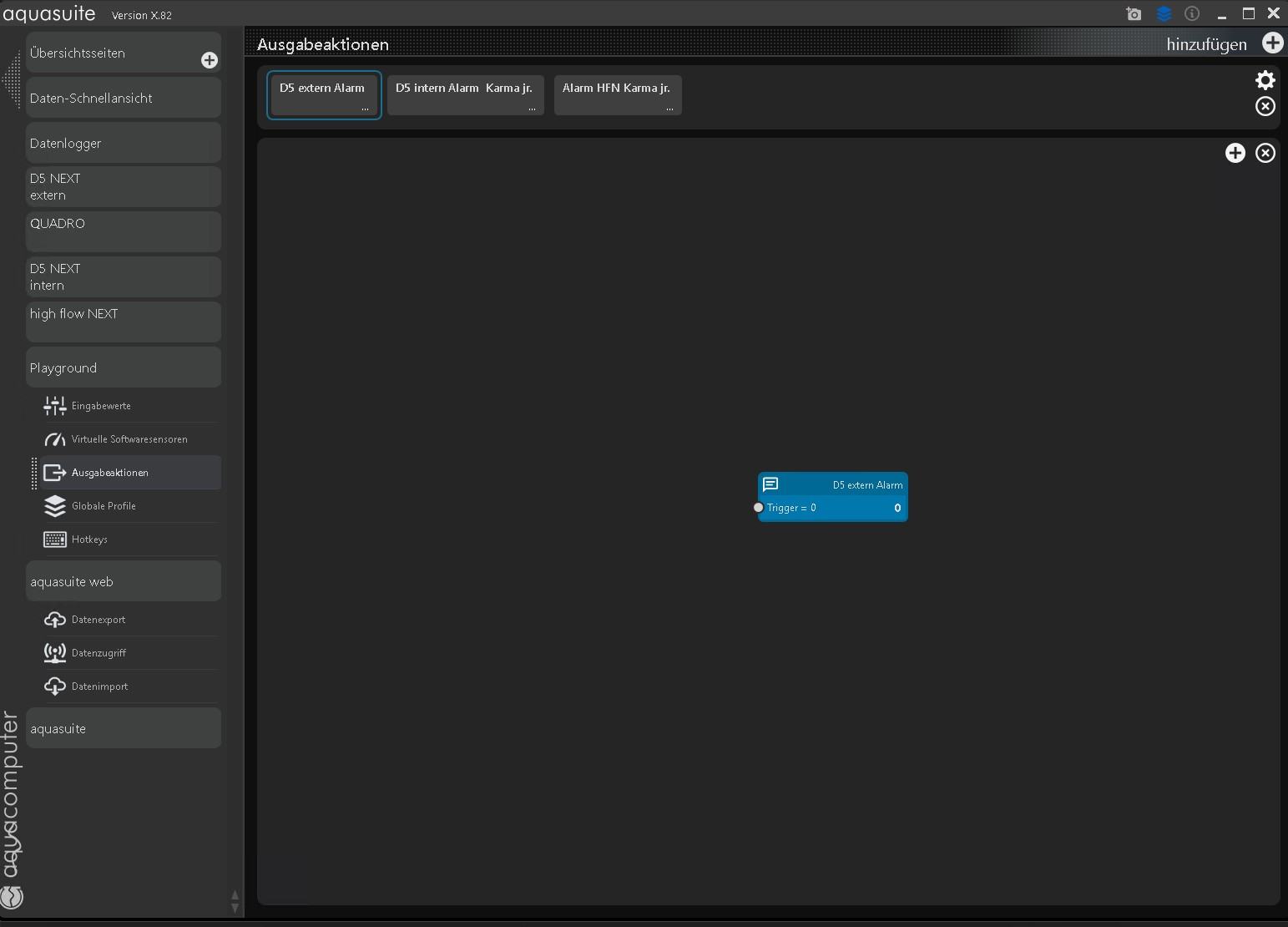Select the D5 extern Alarm tab
The image size is (1288, 927).
[x=324, y=95]
